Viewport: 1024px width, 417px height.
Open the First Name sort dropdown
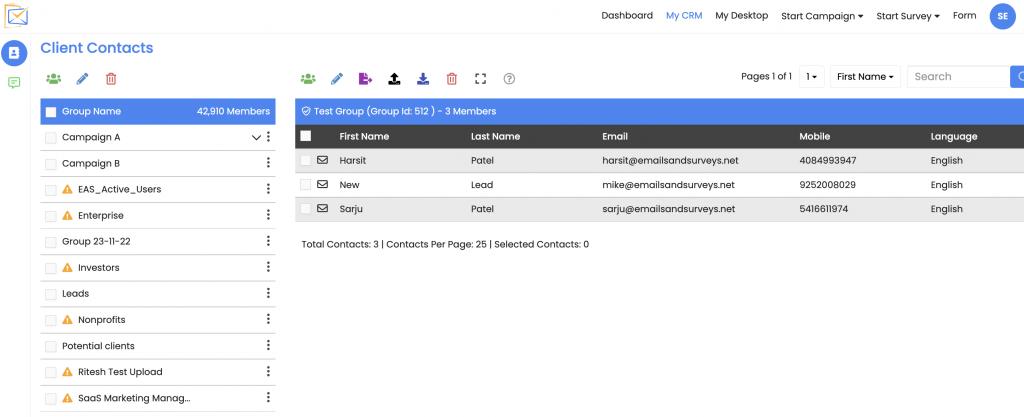(x=866, y=77)
